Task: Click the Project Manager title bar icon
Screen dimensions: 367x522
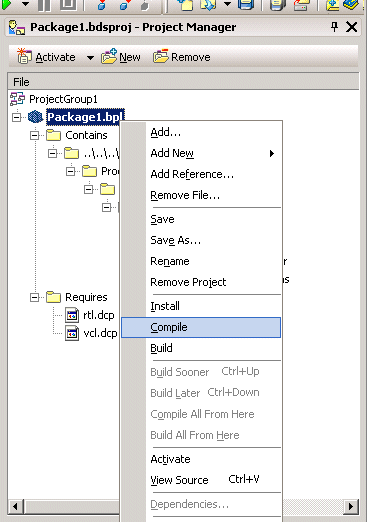Action: (17, 27)
